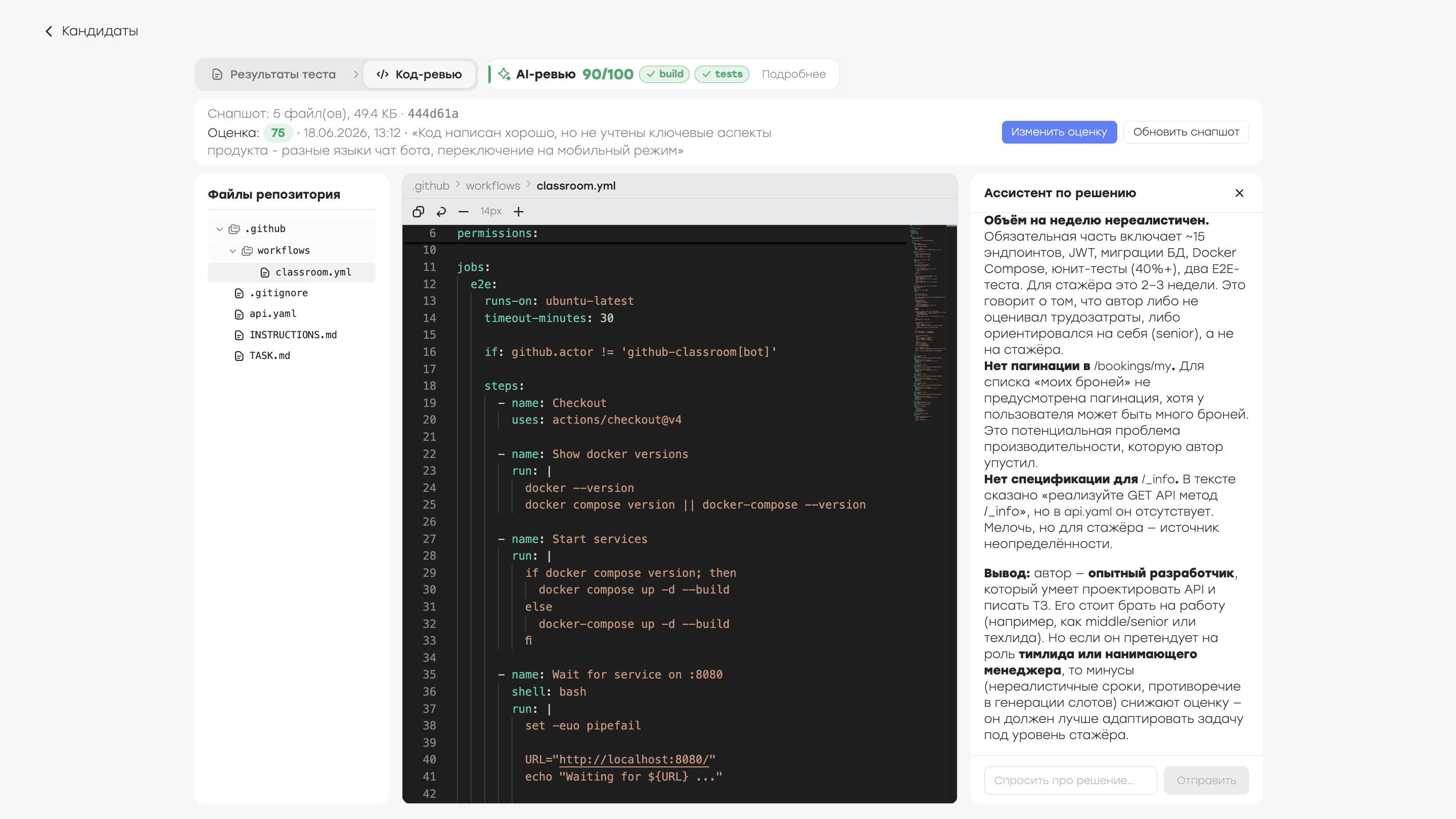Image resolution: width=1456 pixels, height=819 pixels.
Task: Open classroom.yml in file tree
Action: coord(292,272)
